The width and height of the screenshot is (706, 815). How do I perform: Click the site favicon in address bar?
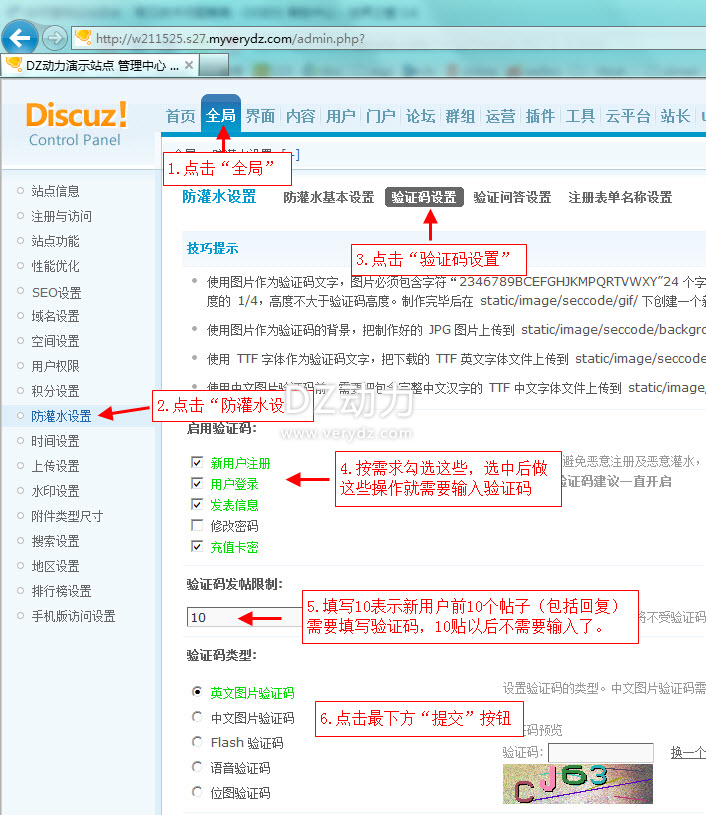coord(83,38)
